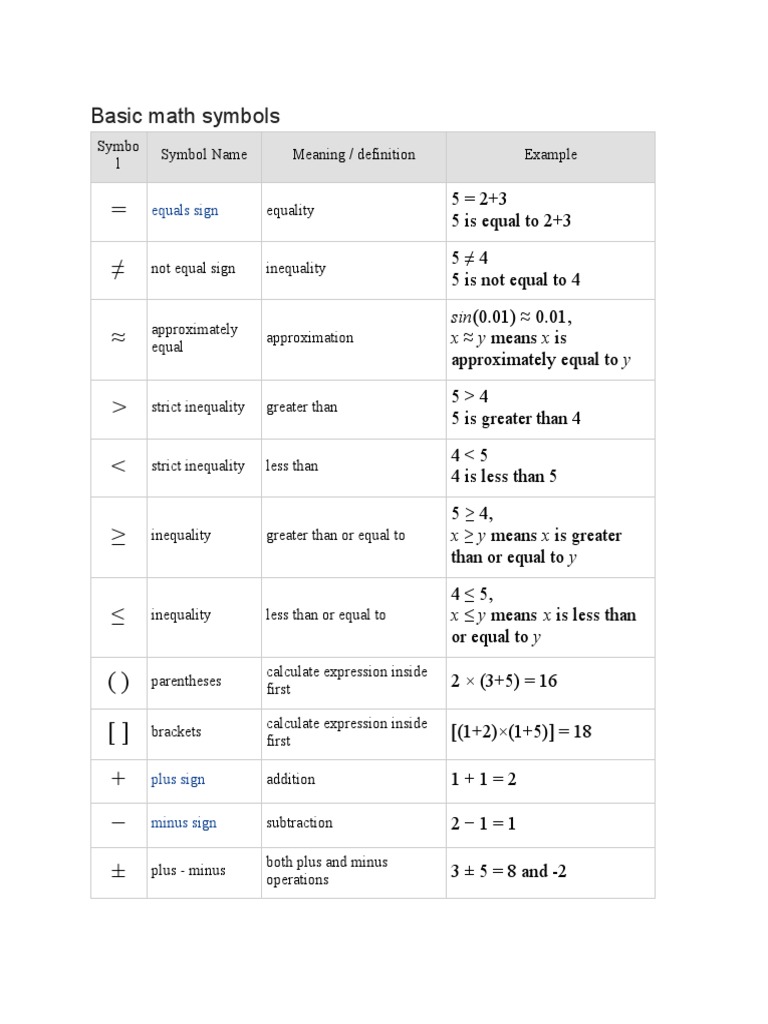The height and width of the screenshot is (1024, 768).
Task: Click the "Basic math symbols" heading
Action: tap(185, 116)
